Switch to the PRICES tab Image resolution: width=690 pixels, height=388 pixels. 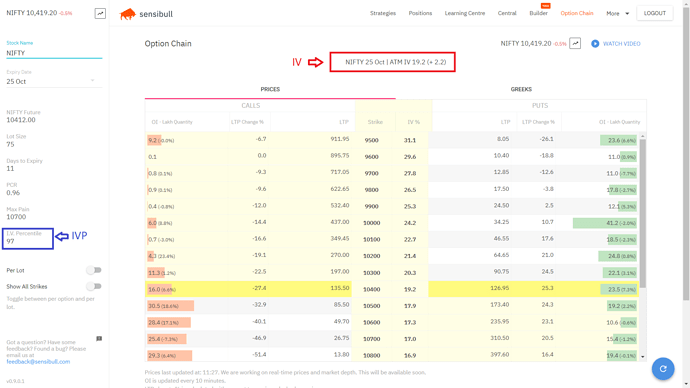pyautogui.click(x=270, y=89)
